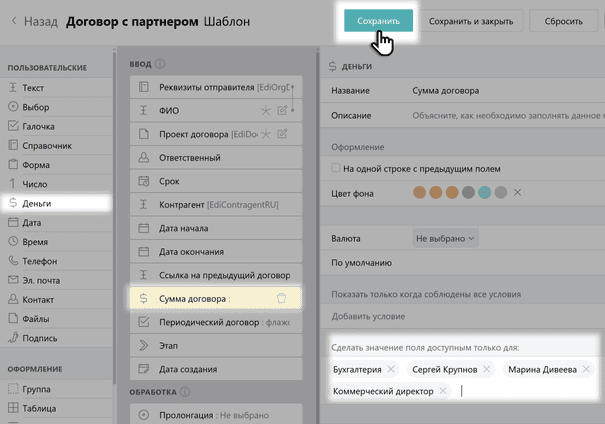Enable На одной строке с предыдущим полем

(335, 168)
